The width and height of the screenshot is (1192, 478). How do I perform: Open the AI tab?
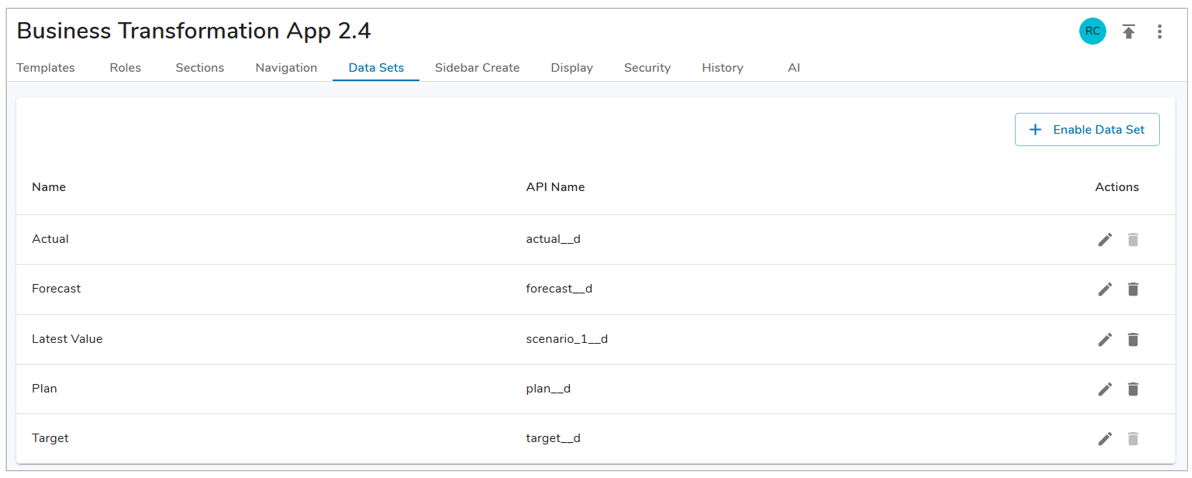[x=793, y=68]
